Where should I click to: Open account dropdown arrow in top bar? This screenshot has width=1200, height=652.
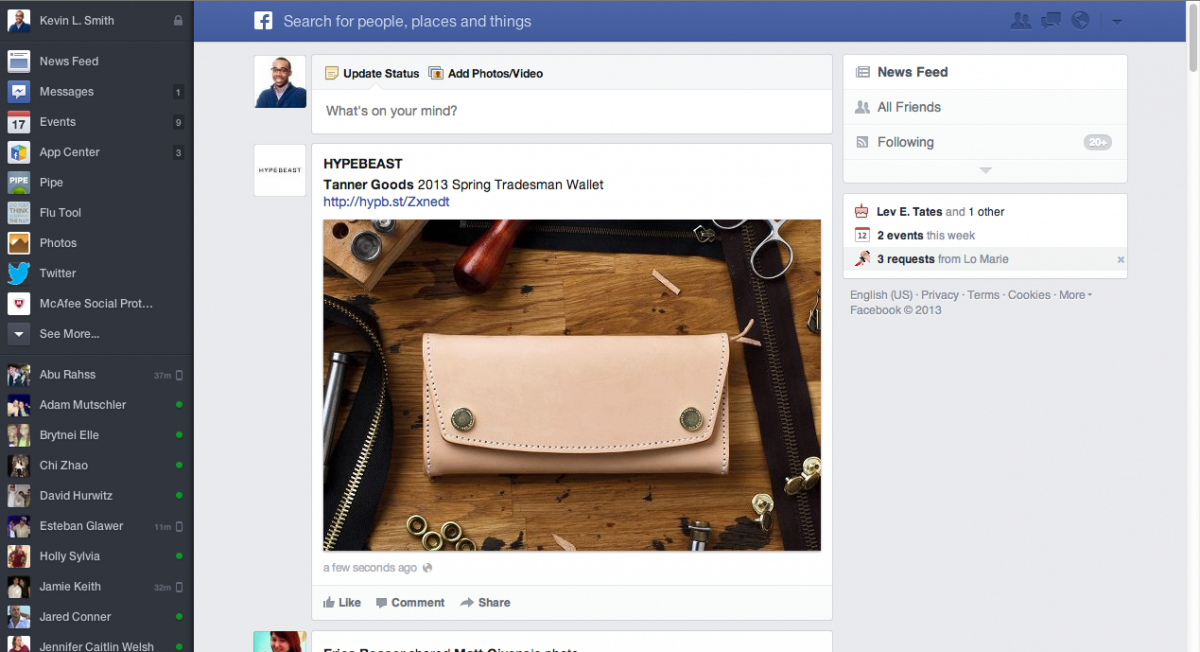(1117, 21)
